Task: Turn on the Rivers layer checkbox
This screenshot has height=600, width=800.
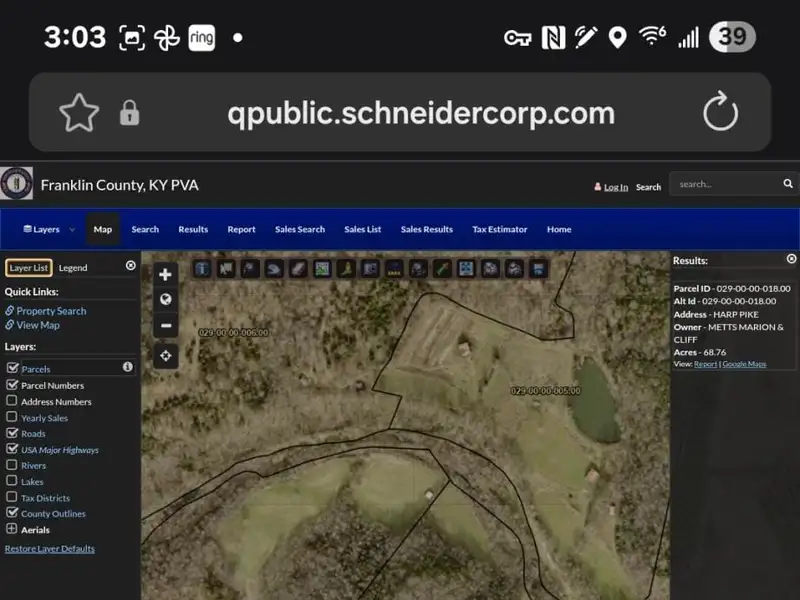Action: (12, 465)
